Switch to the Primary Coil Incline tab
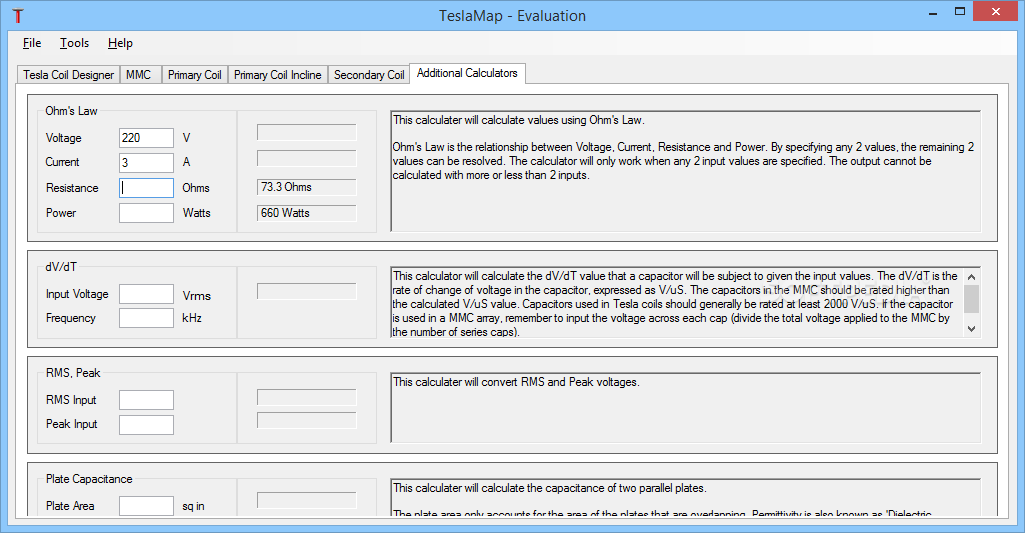This screenshot has height=533, width=1025. [277, 75]
